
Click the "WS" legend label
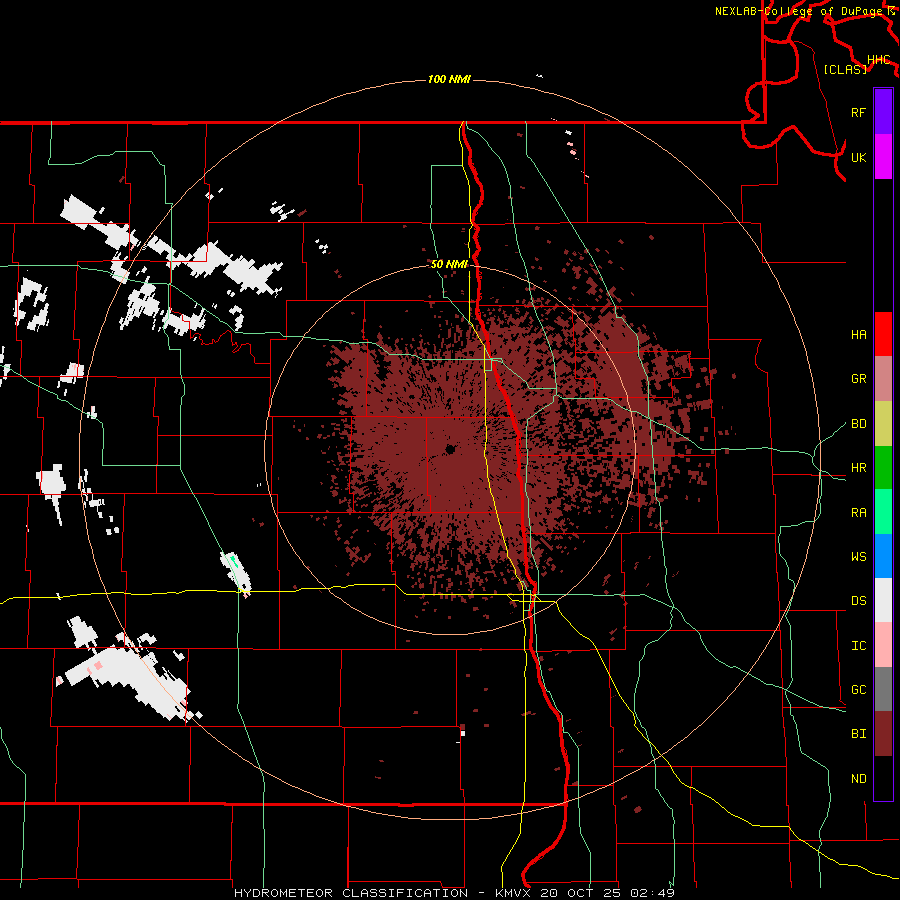(858, 557)
